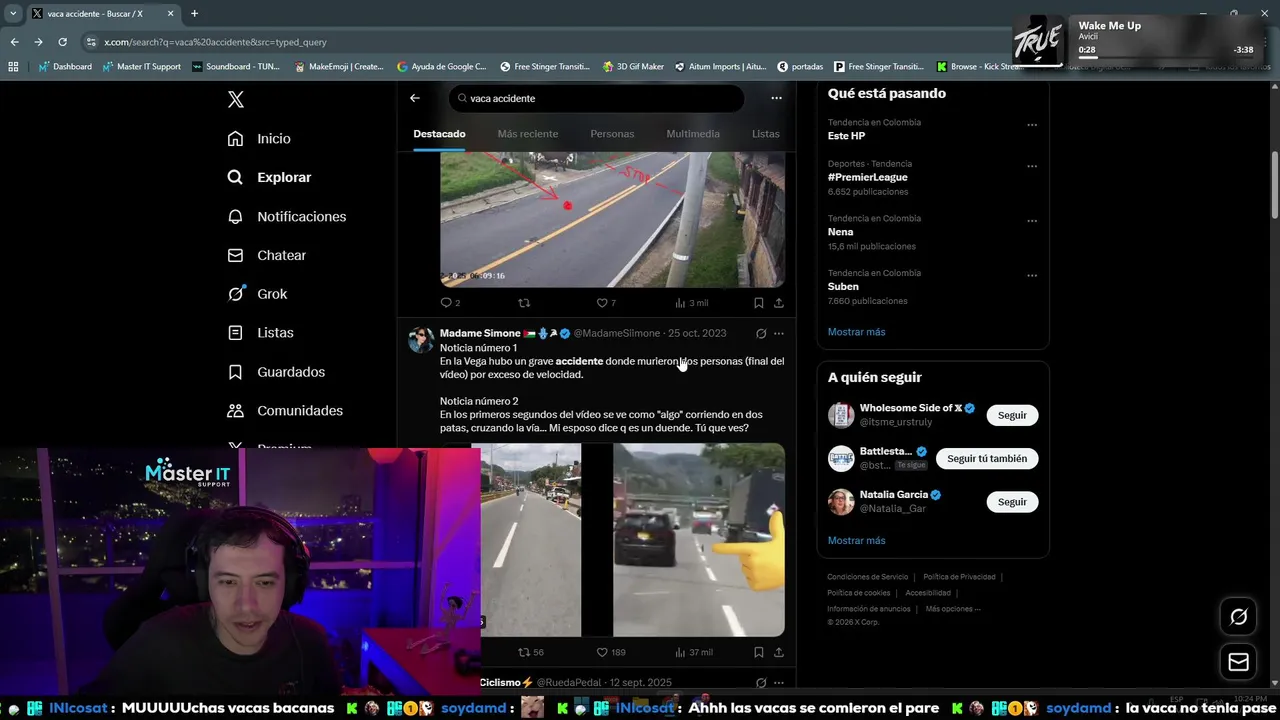Open Explorar from the sidebar
The height and width of the screenshot is (720, 1280).
(x=269, y=177)
